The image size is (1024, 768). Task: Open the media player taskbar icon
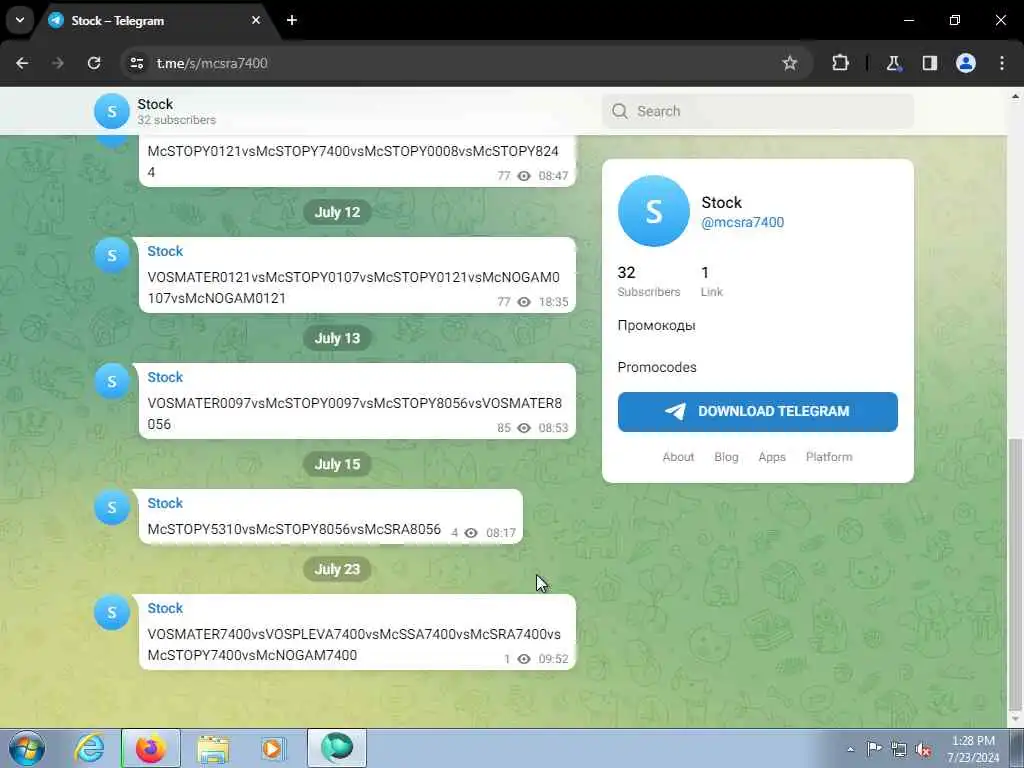click(272, 750)
